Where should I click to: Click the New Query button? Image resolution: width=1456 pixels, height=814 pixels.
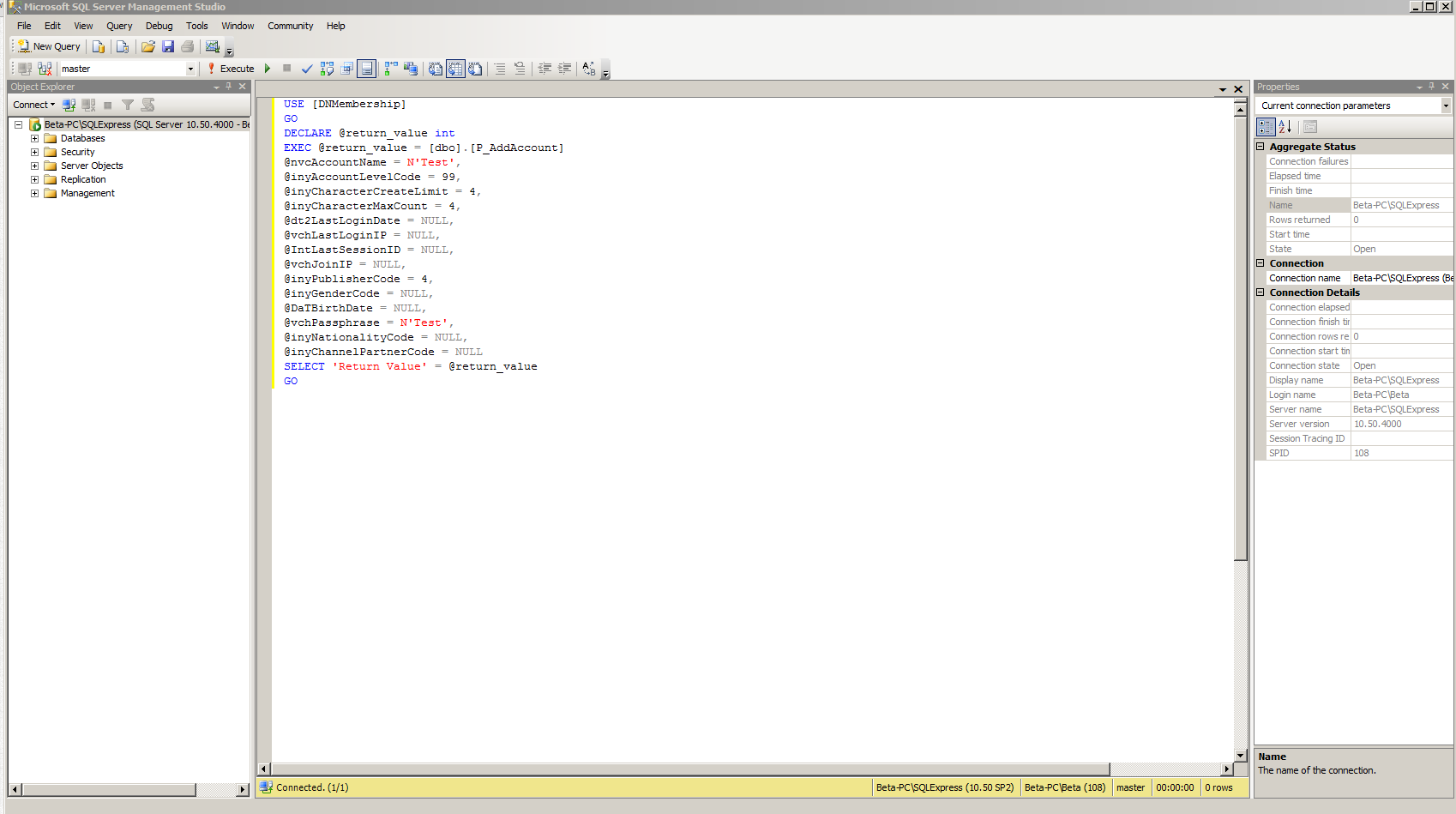pos(49,46)
